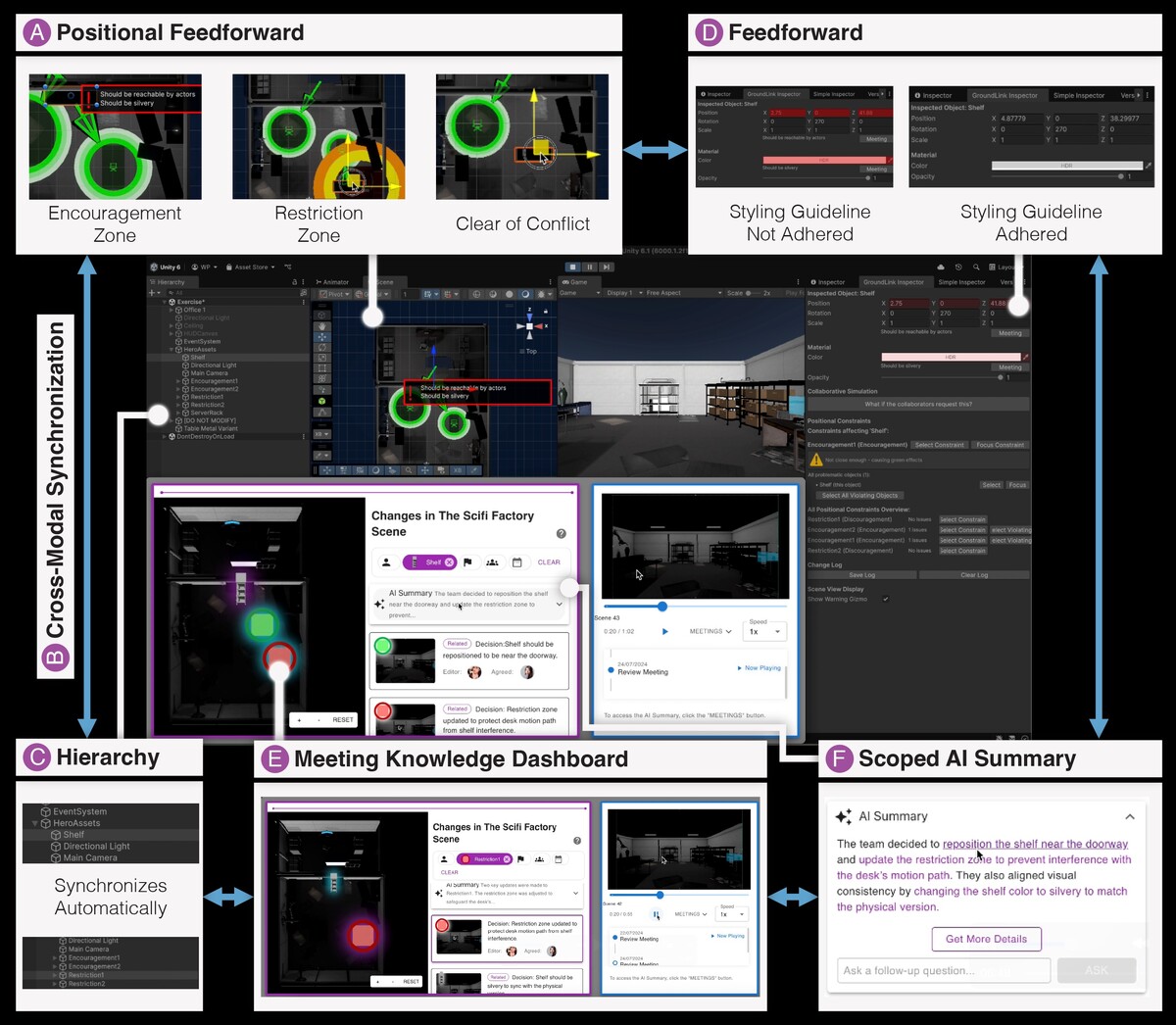Viewport: 1176px width, 1025px height.
Task: Click the 'Ask a follow-up question' field
Action: (944, 970)
